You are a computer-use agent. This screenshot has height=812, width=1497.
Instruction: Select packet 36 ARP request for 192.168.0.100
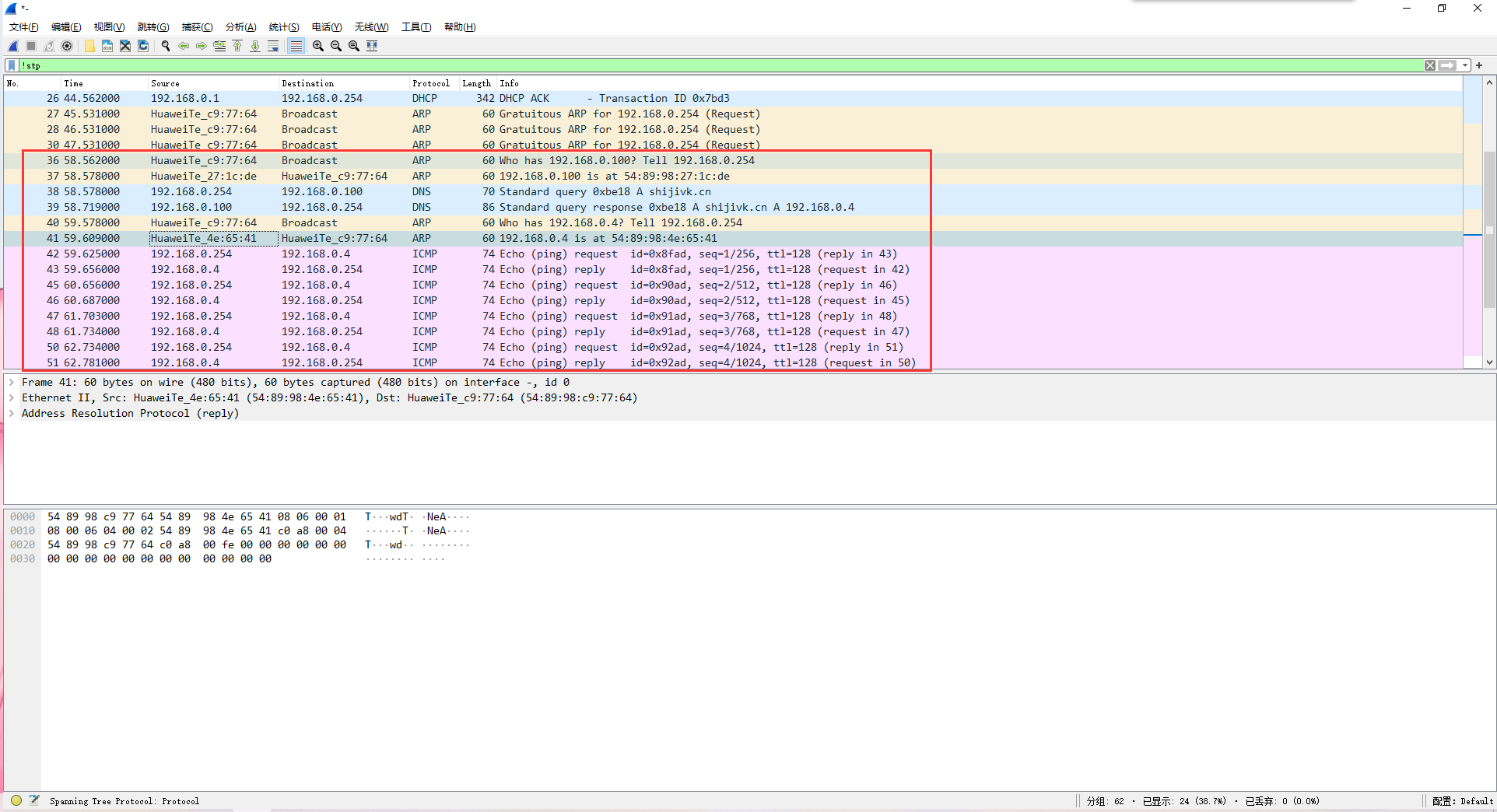(733, 160)
